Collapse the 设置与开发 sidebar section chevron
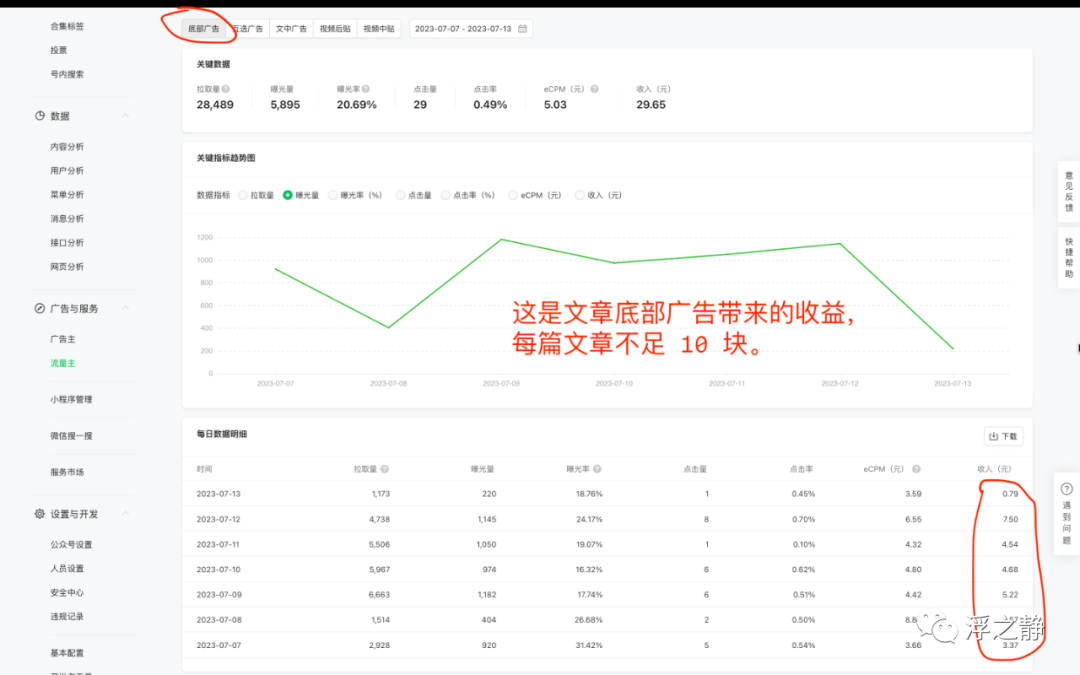 click(125, 514)
